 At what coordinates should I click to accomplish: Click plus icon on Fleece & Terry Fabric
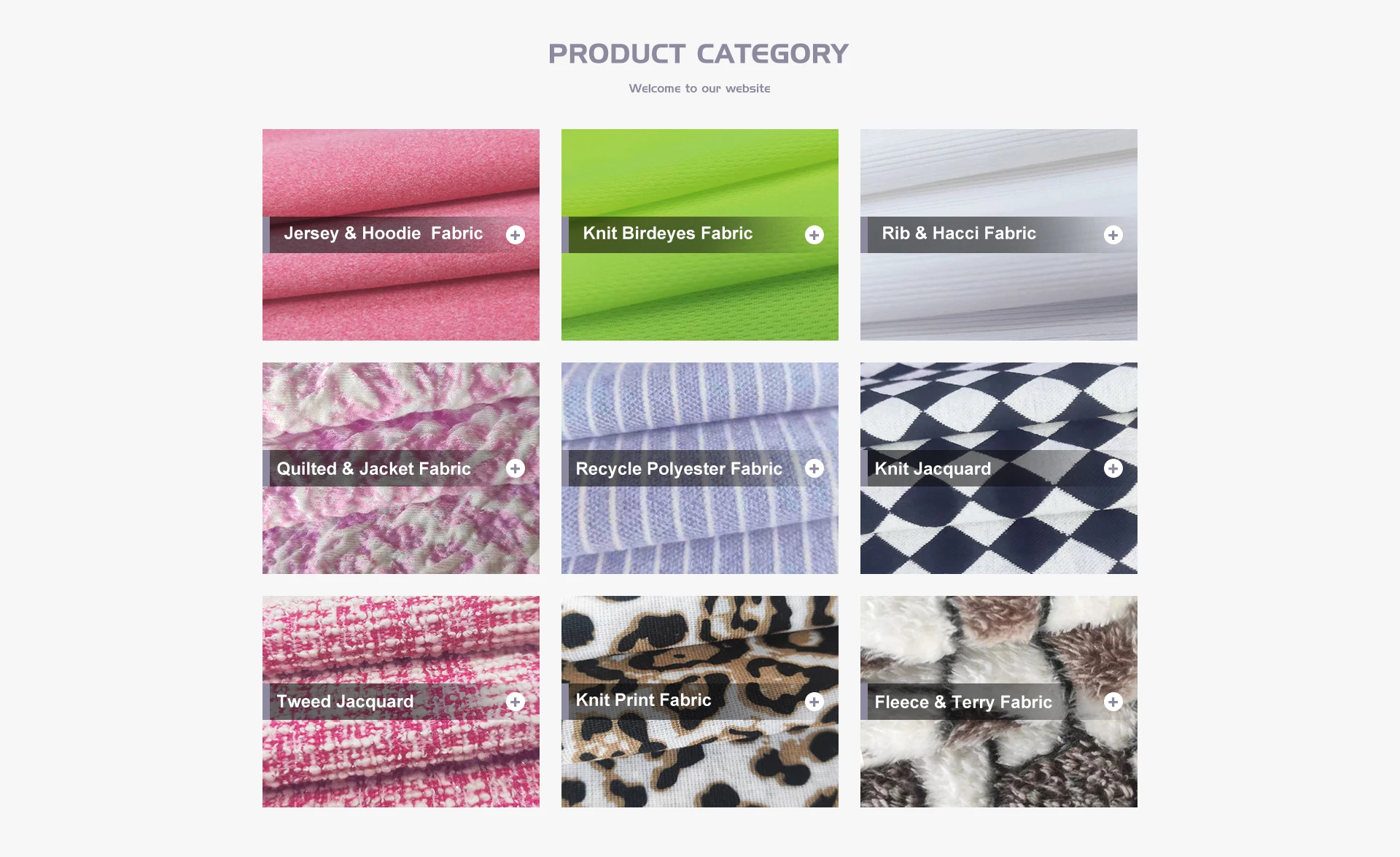(1113, 702)
